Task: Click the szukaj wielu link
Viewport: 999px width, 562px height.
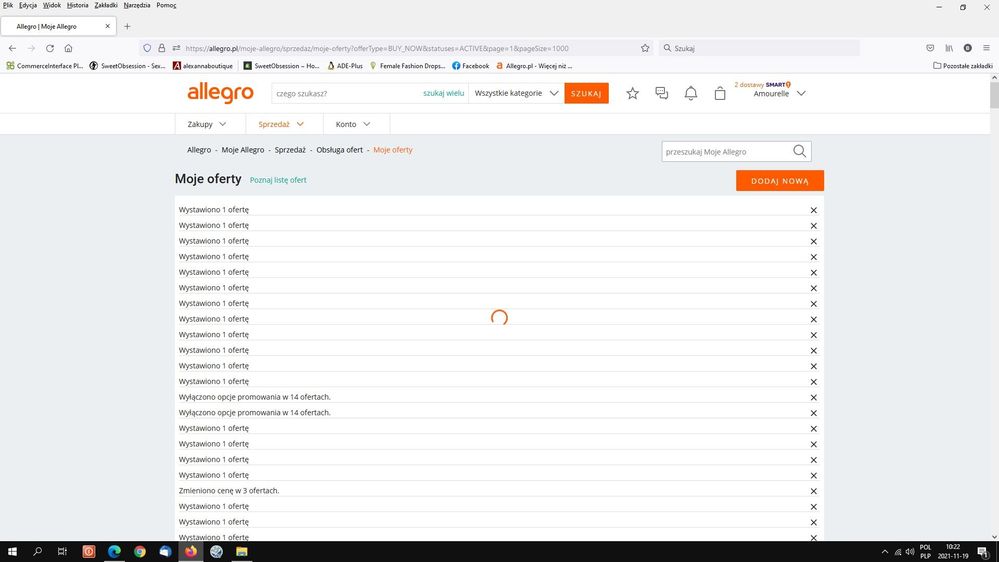Action: point(443,93)
